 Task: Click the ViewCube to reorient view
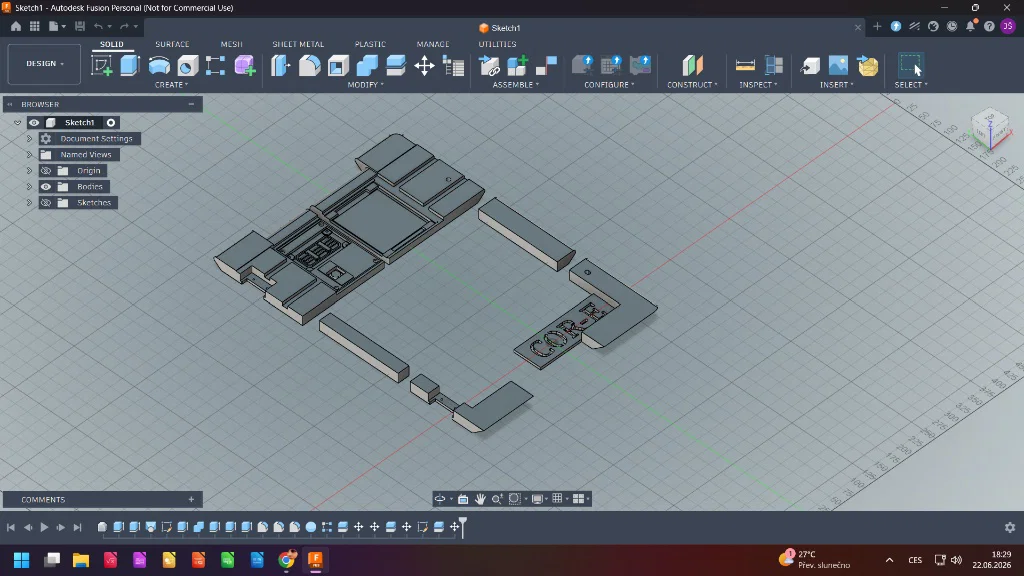click(x=990, y=127)
